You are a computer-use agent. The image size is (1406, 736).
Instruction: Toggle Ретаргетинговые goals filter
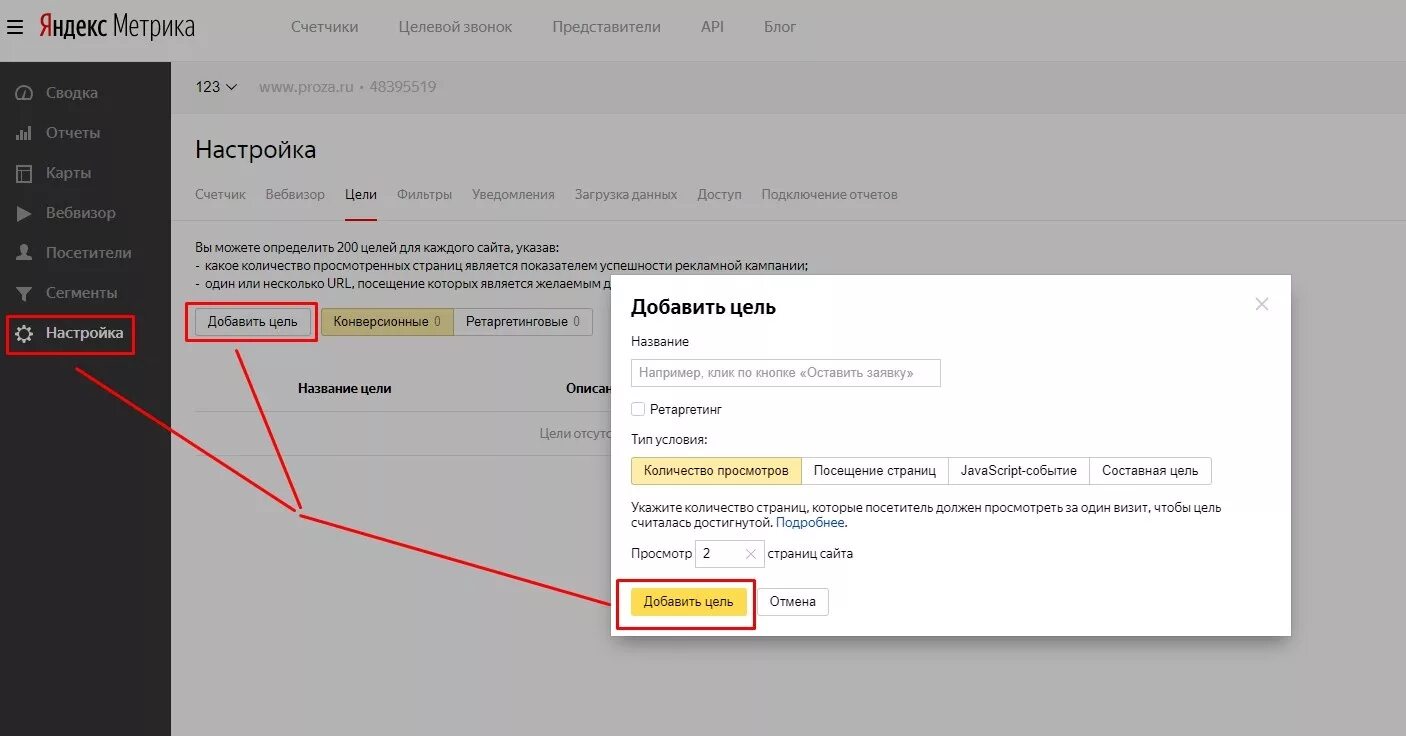pyautogui.click(x=523, y=322)
